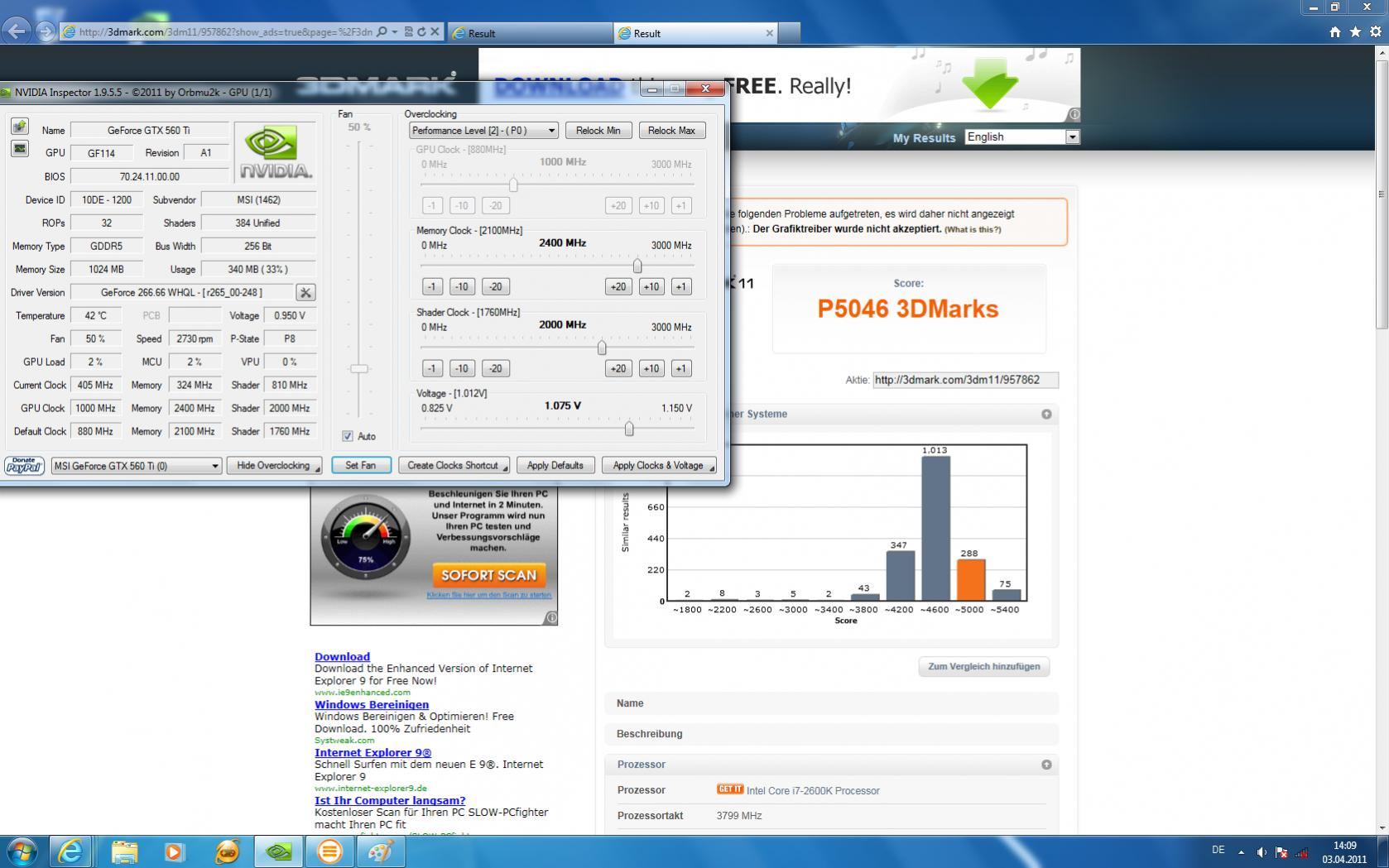
Task: Click the volume speaker tray icon
Action: [1262, 851]
